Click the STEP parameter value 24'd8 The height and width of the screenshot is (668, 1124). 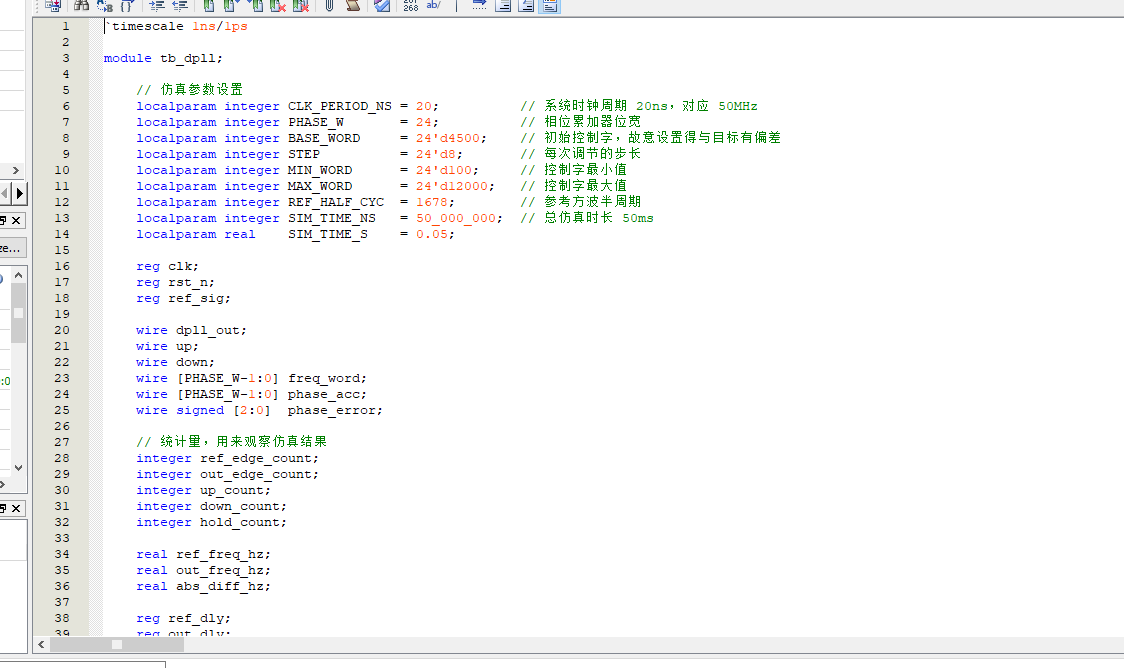(x=436, y=154)
